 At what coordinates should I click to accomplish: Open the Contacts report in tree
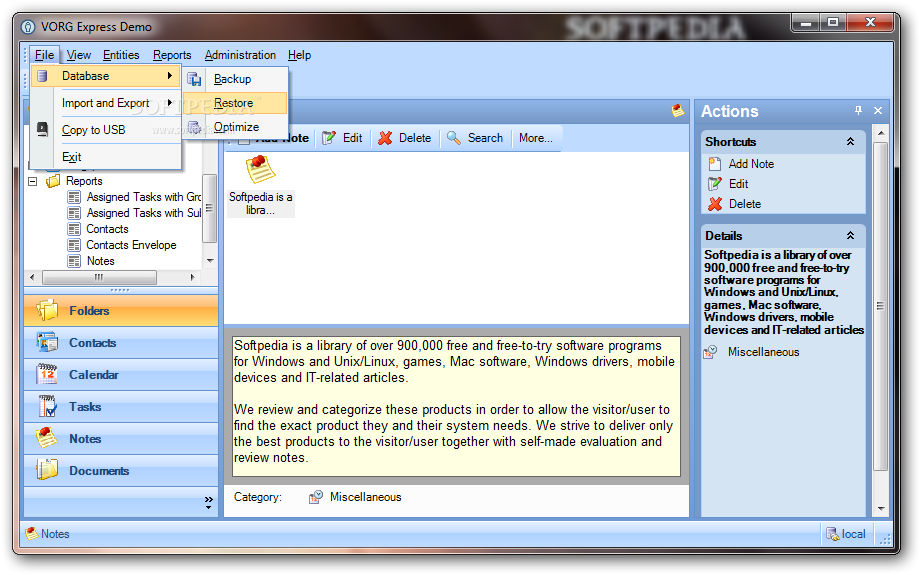(107, 229)
